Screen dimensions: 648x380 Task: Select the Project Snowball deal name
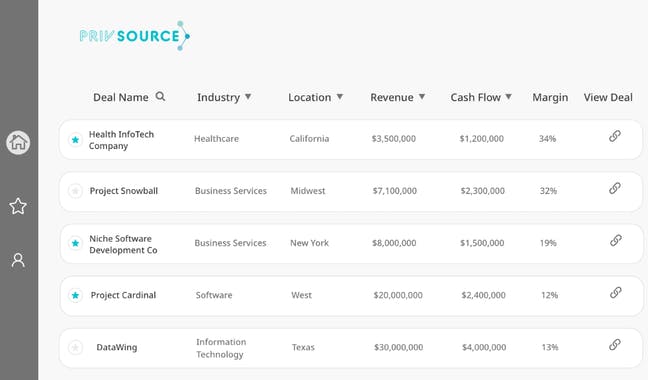124,191
